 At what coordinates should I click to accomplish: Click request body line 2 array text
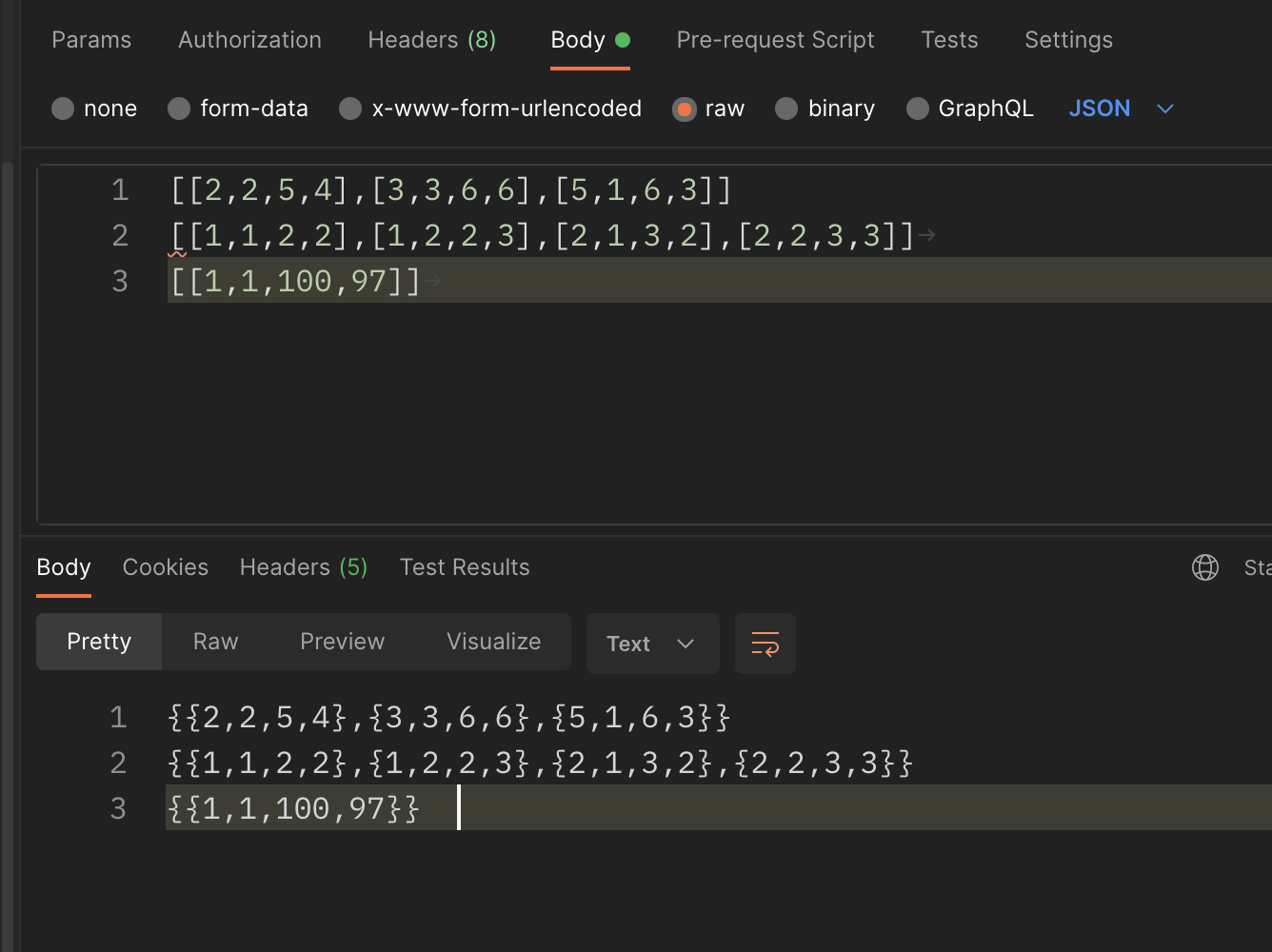[542, 235]
